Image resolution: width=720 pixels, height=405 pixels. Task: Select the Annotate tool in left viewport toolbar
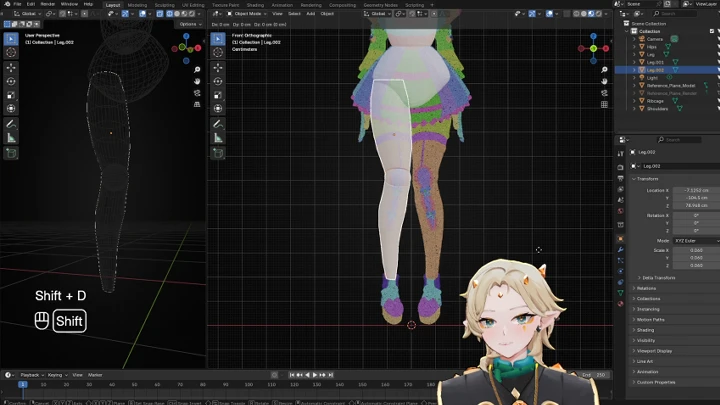tap(11, 124)
